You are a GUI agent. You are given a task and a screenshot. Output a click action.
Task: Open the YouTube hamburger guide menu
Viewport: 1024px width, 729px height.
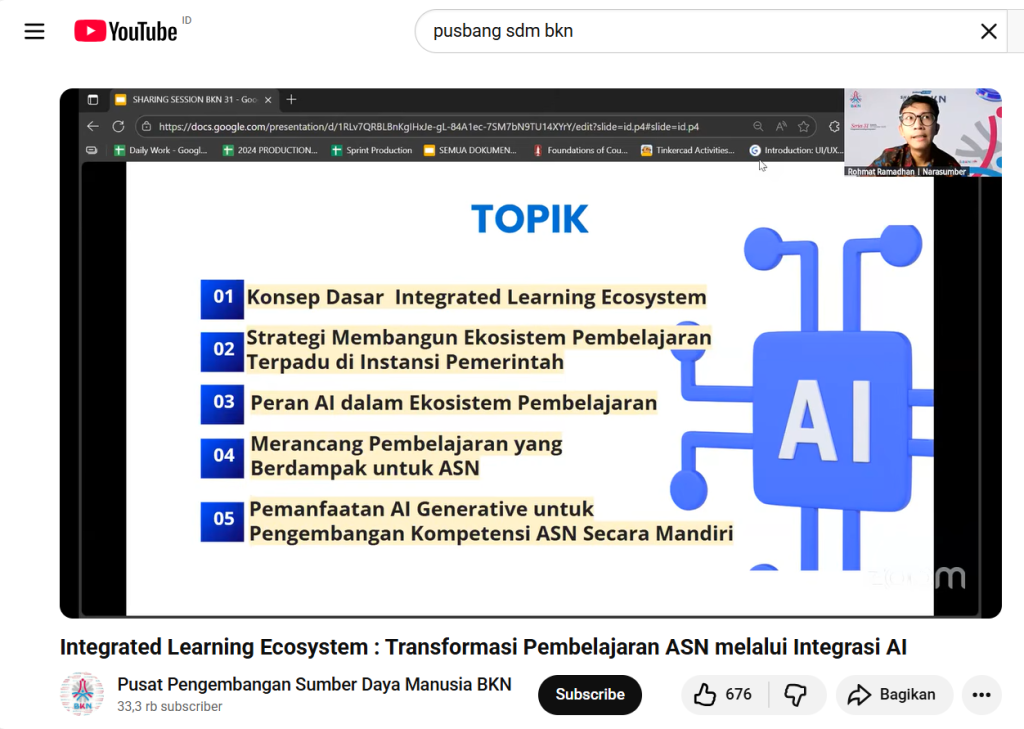35,31
